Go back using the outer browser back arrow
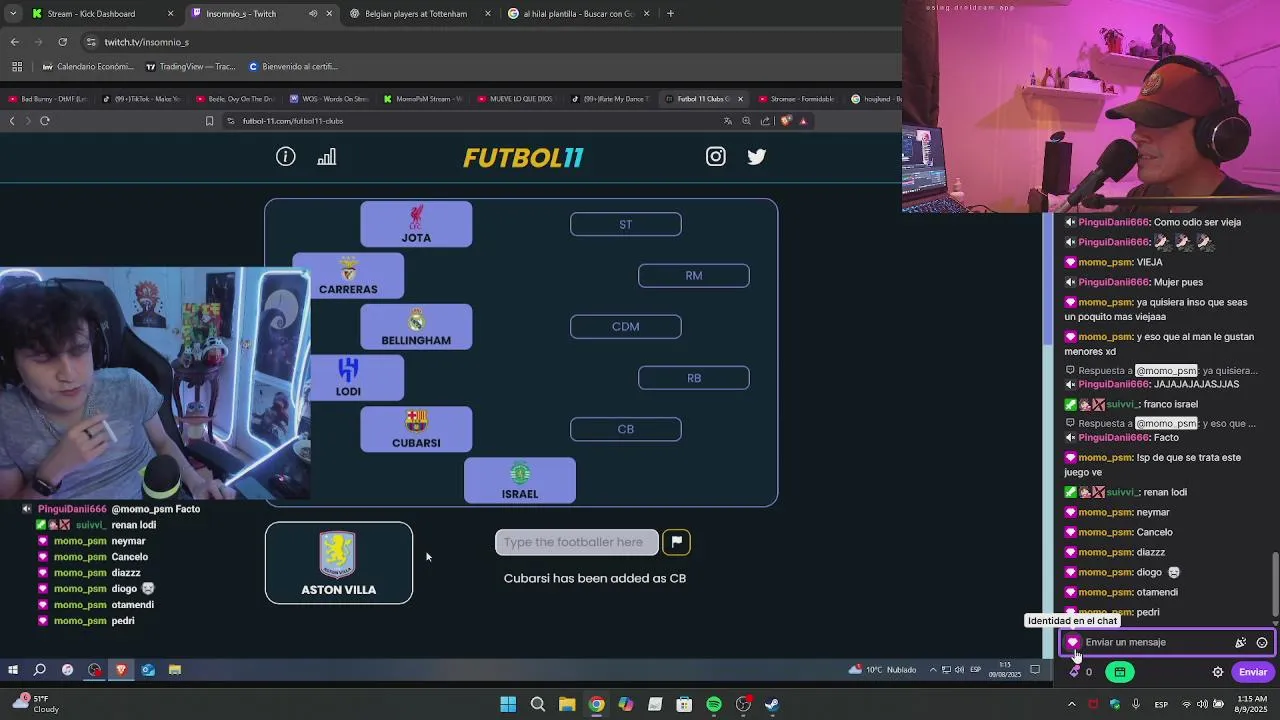Image resolution: width=1280 pixels, height=720 pixels. tap(14, 42)
